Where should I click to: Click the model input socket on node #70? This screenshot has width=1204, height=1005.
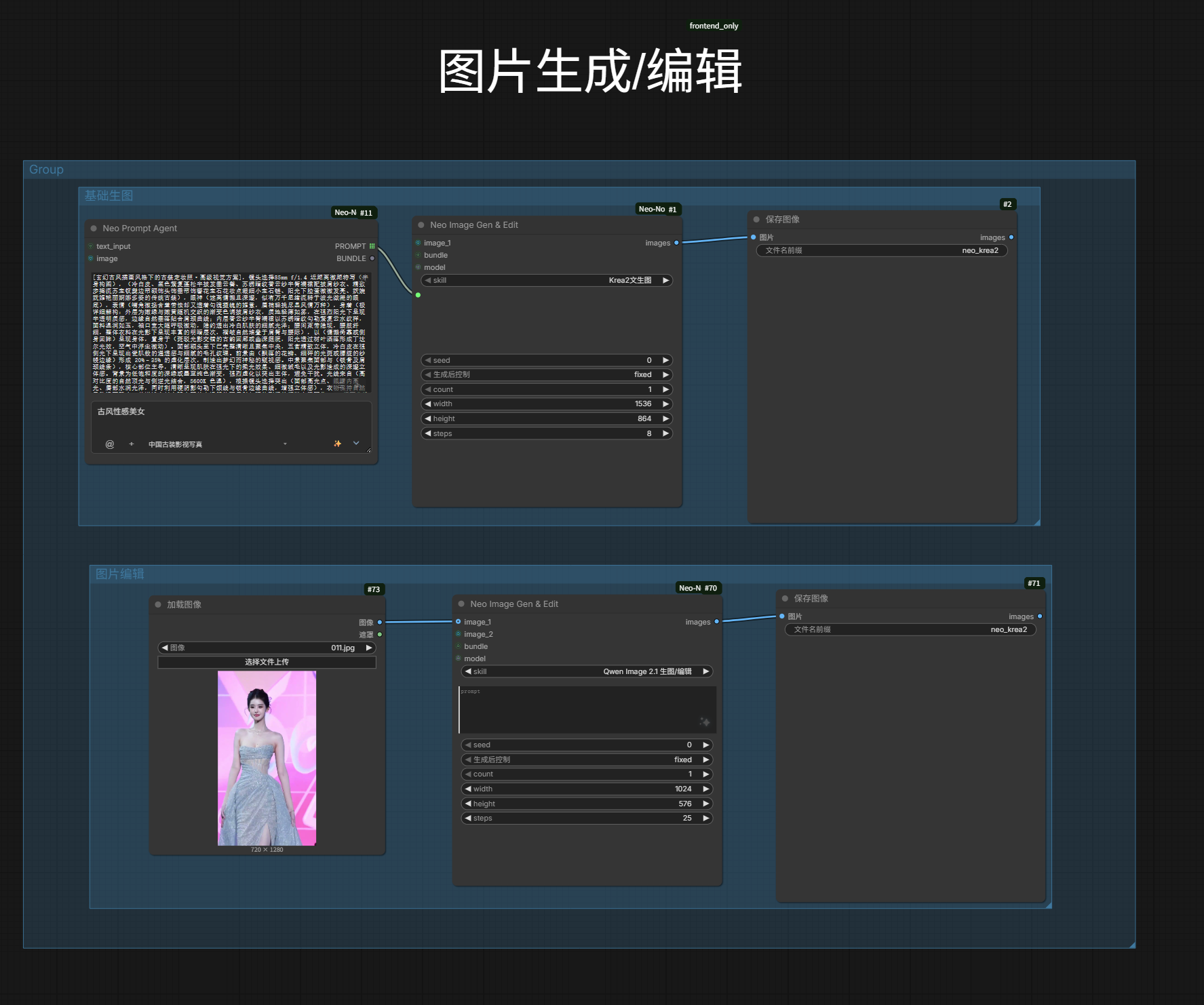[458, 658]
